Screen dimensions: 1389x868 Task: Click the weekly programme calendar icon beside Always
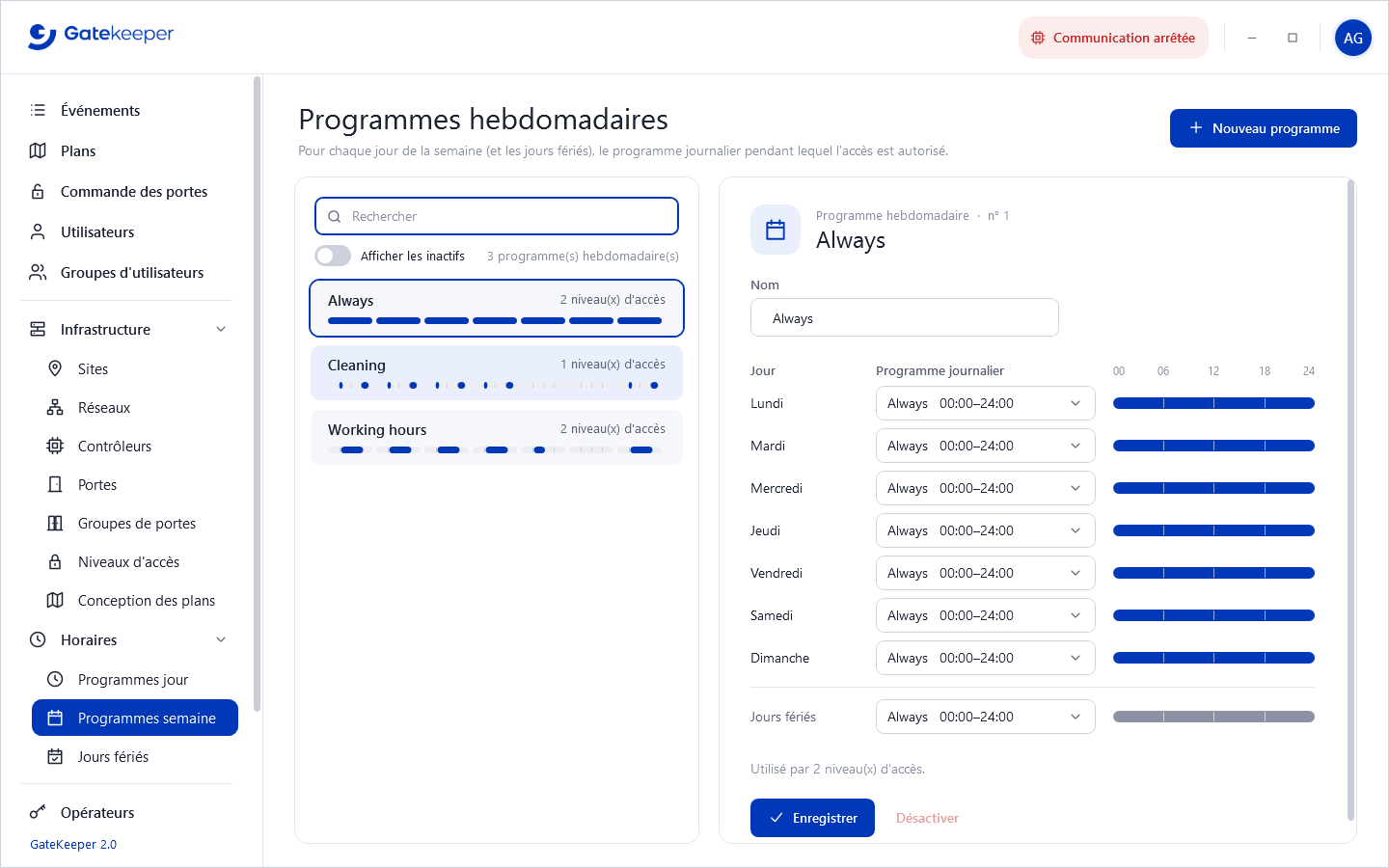tap(776, 230)
